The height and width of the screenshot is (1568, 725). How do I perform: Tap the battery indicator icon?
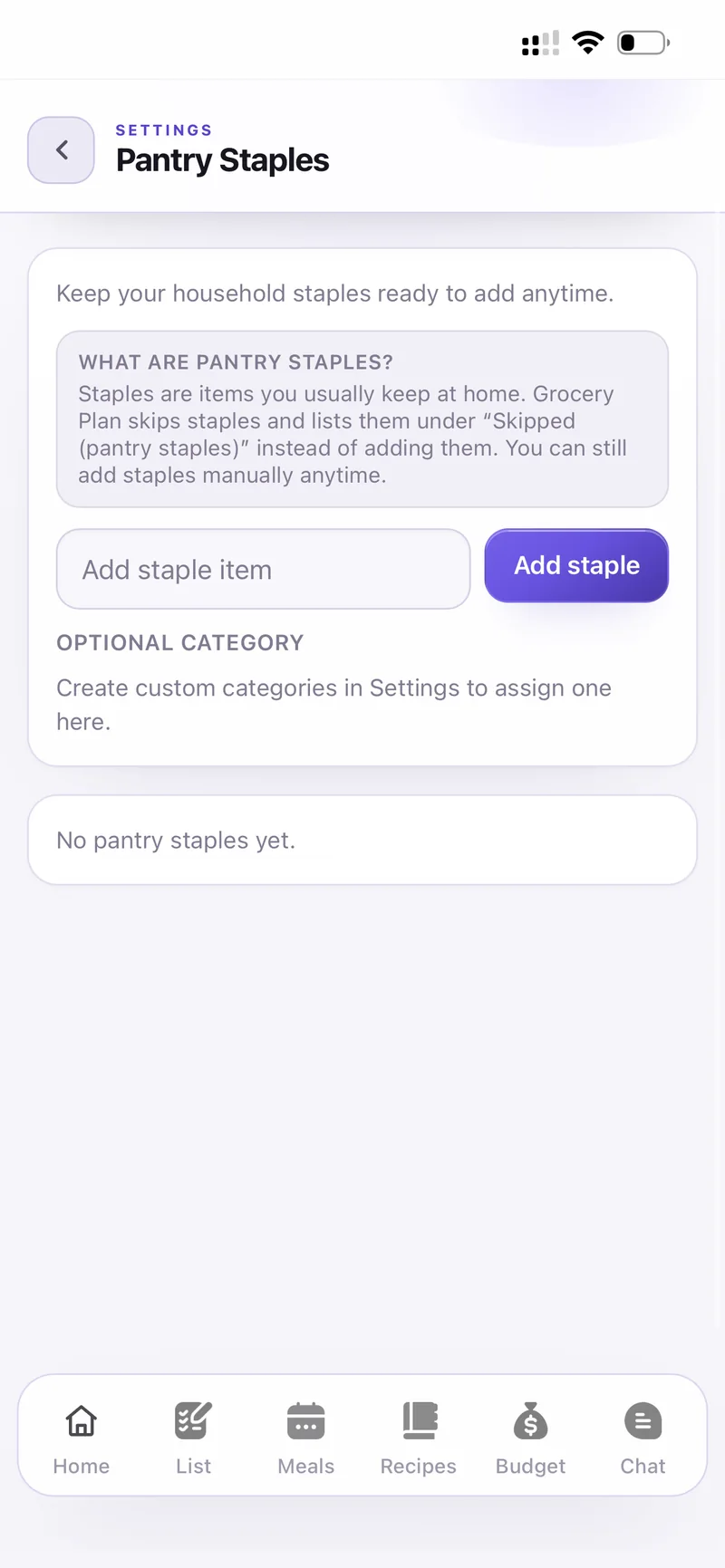643,43
